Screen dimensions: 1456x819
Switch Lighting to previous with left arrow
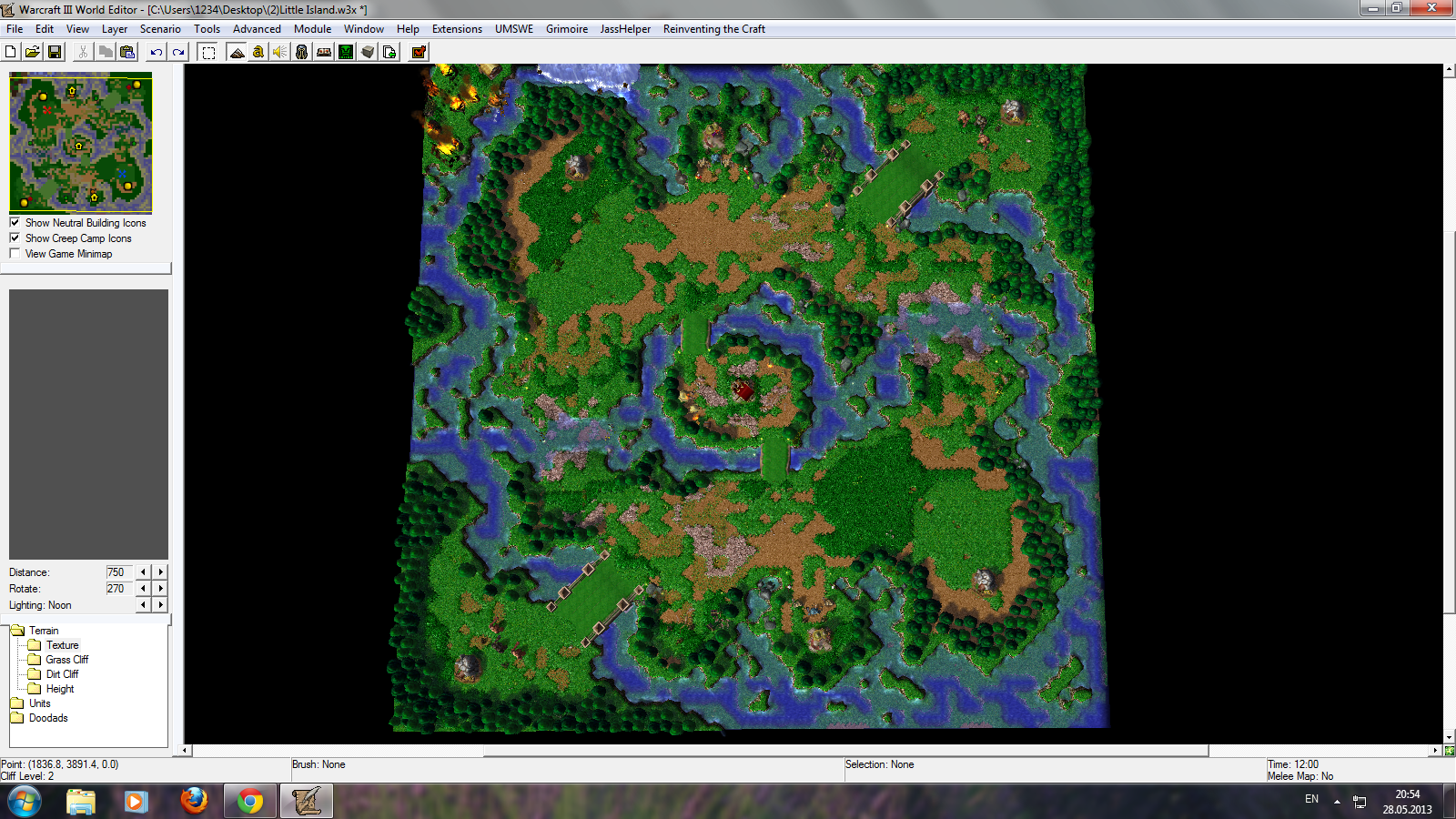click(x=143, y=604)
